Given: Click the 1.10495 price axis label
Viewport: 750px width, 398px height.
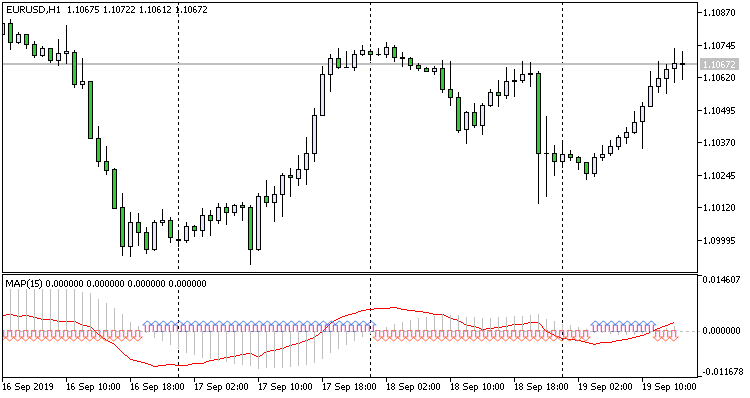Looking at the screenshot, I should tap(719, 111).
